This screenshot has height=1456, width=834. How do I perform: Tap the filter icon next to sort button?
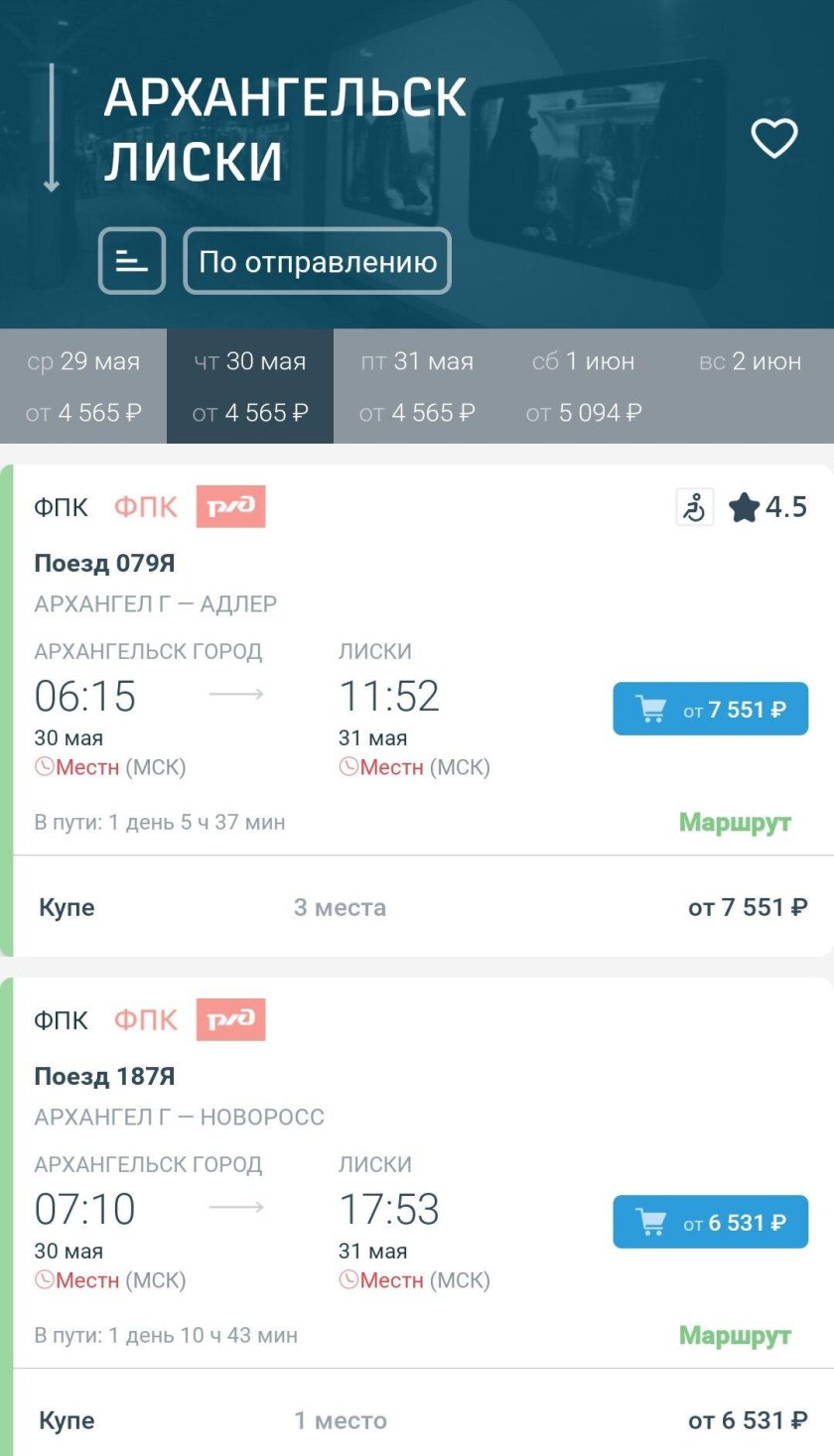click(130, 260)
